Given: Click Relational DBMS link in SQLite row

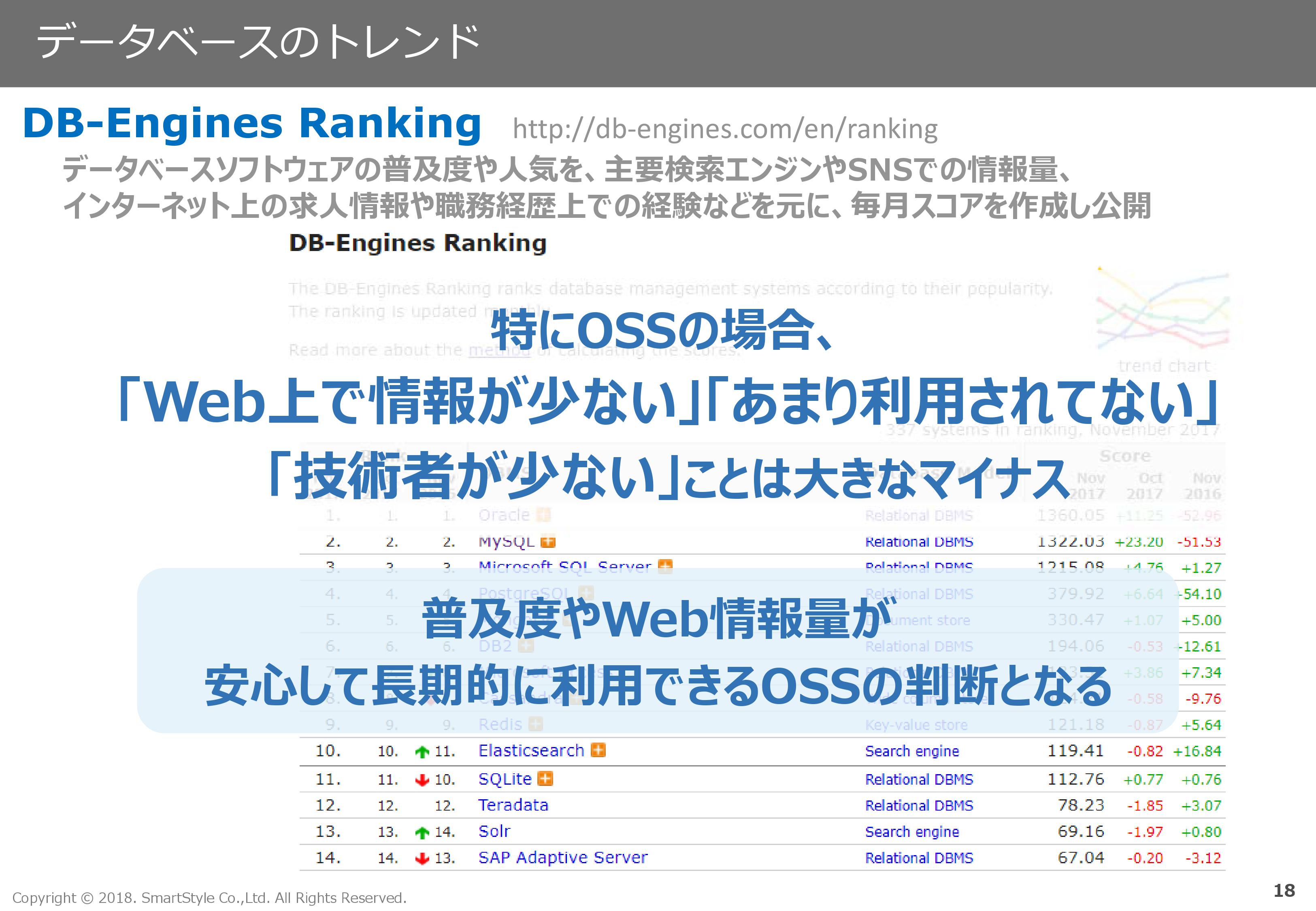Looking at the screenshot, I should pos(919,780).
